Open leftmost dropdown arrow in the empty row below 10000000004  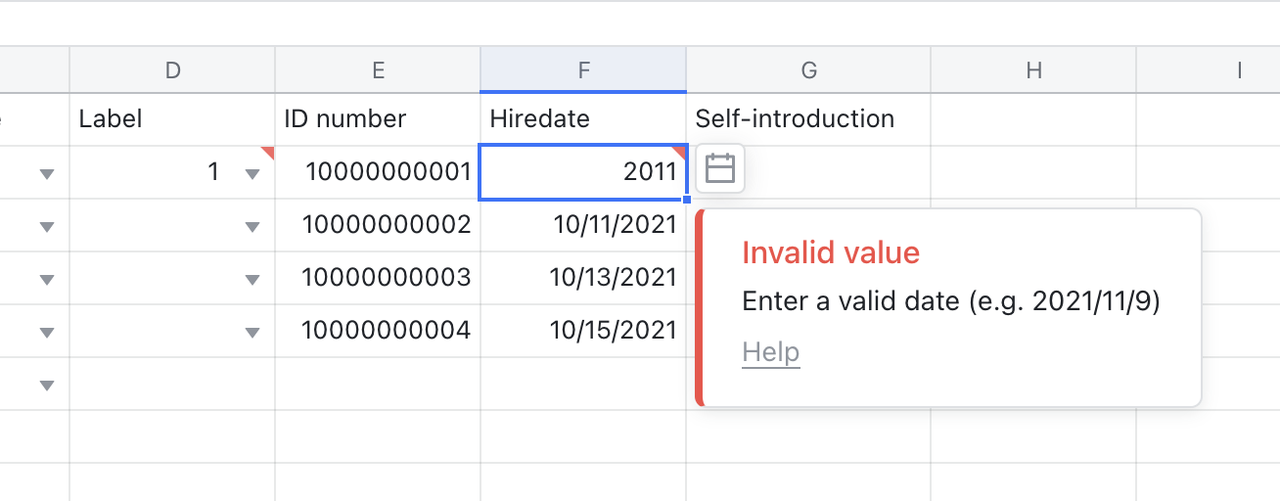pos(46,385)
